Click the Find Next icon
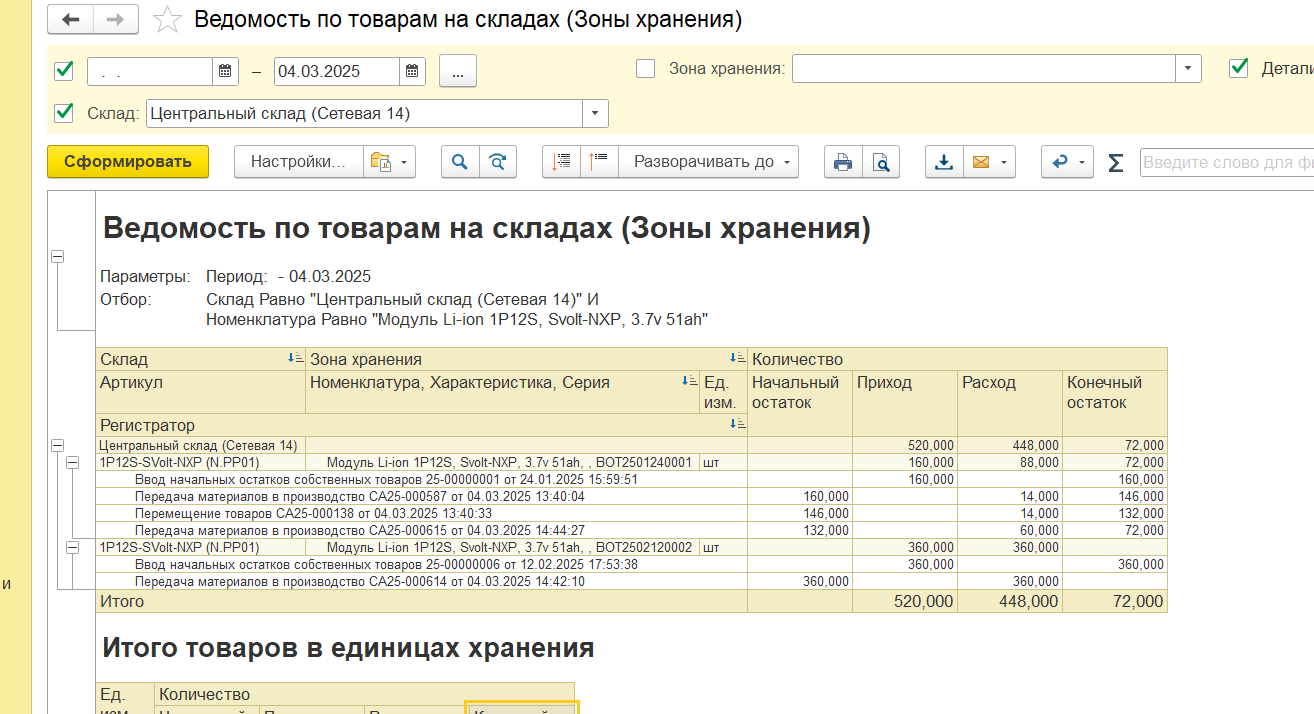 [498, 162]
